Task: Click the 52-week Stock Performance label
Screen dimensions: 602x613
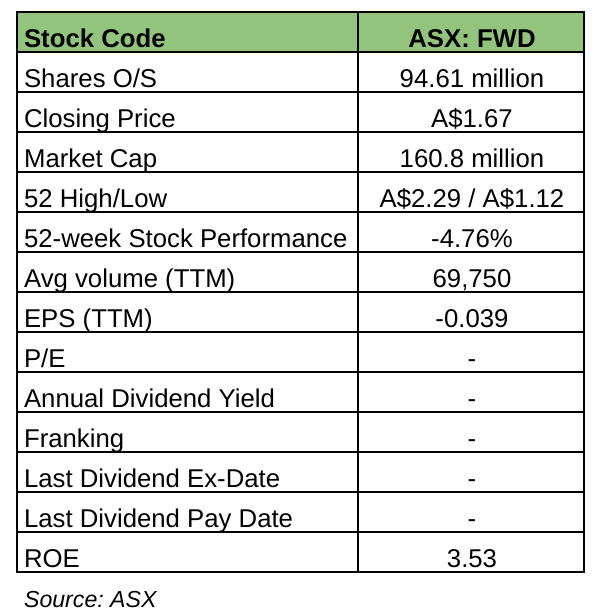Action: [185, 238]
